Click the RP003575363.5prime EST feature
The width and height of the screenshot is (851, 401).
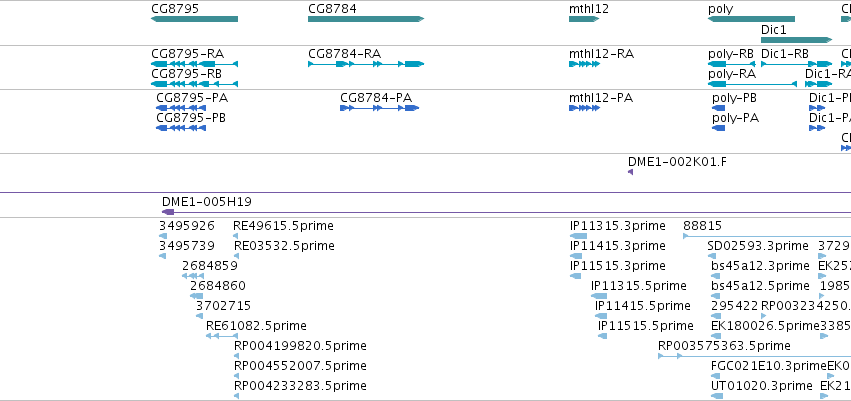pyautogui.click(x=754, y=356)
